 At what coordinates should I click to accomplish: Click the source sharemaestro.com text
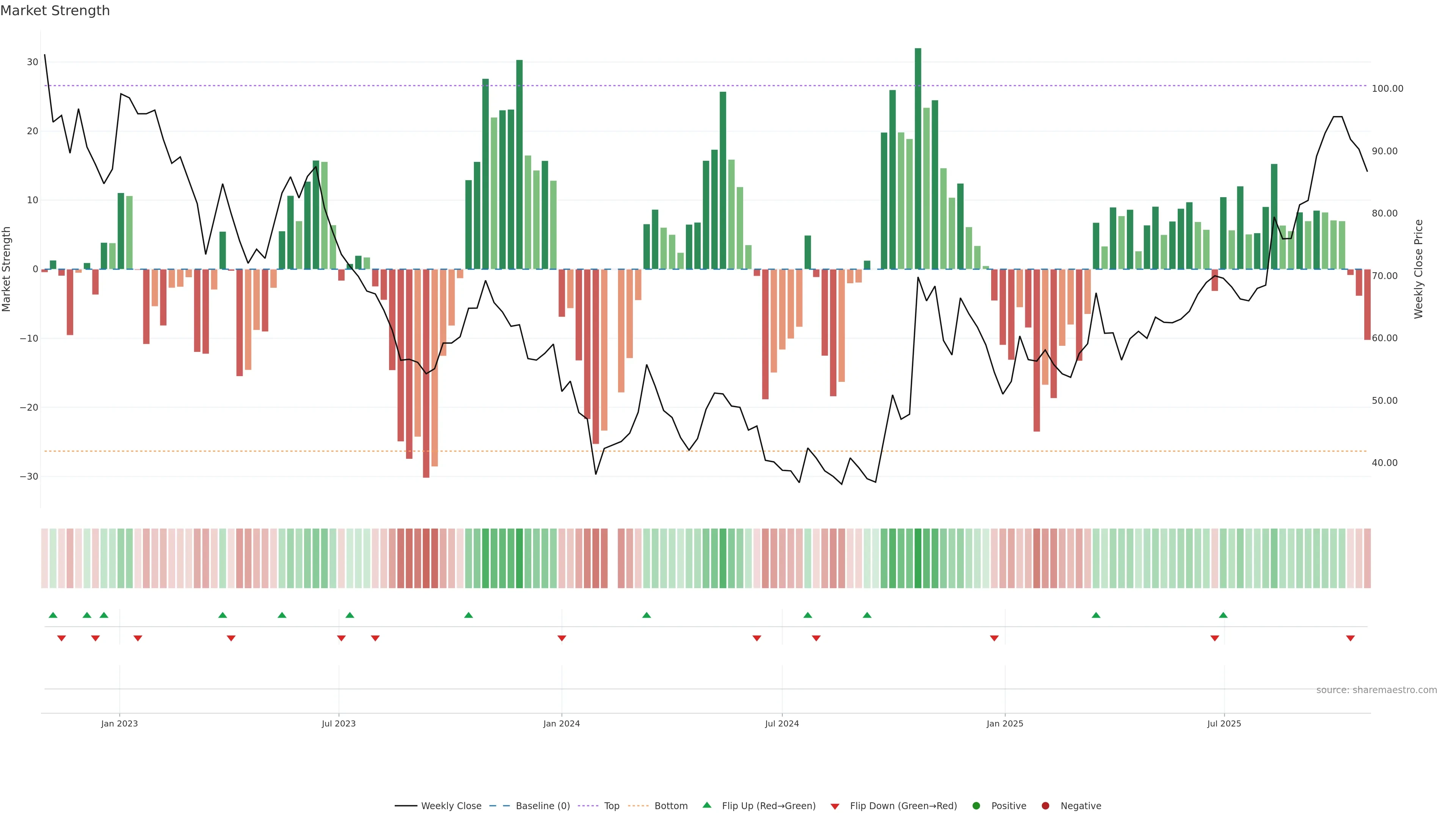point(1376,690)
